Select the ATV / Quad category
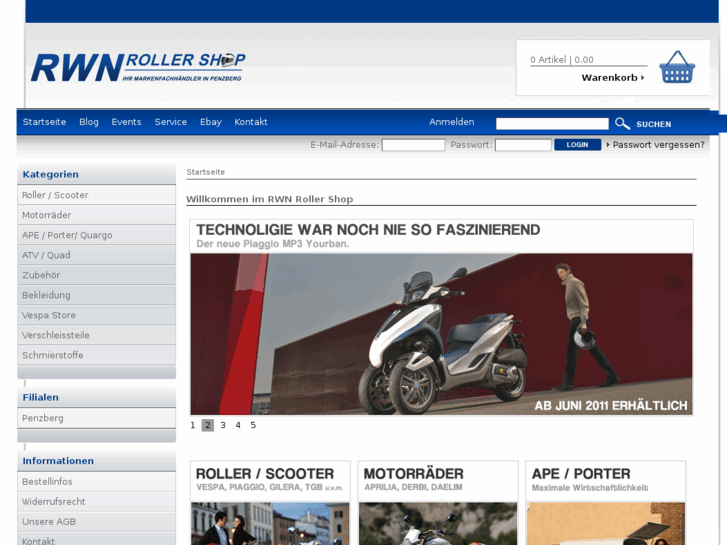 (x=96, y=255)
